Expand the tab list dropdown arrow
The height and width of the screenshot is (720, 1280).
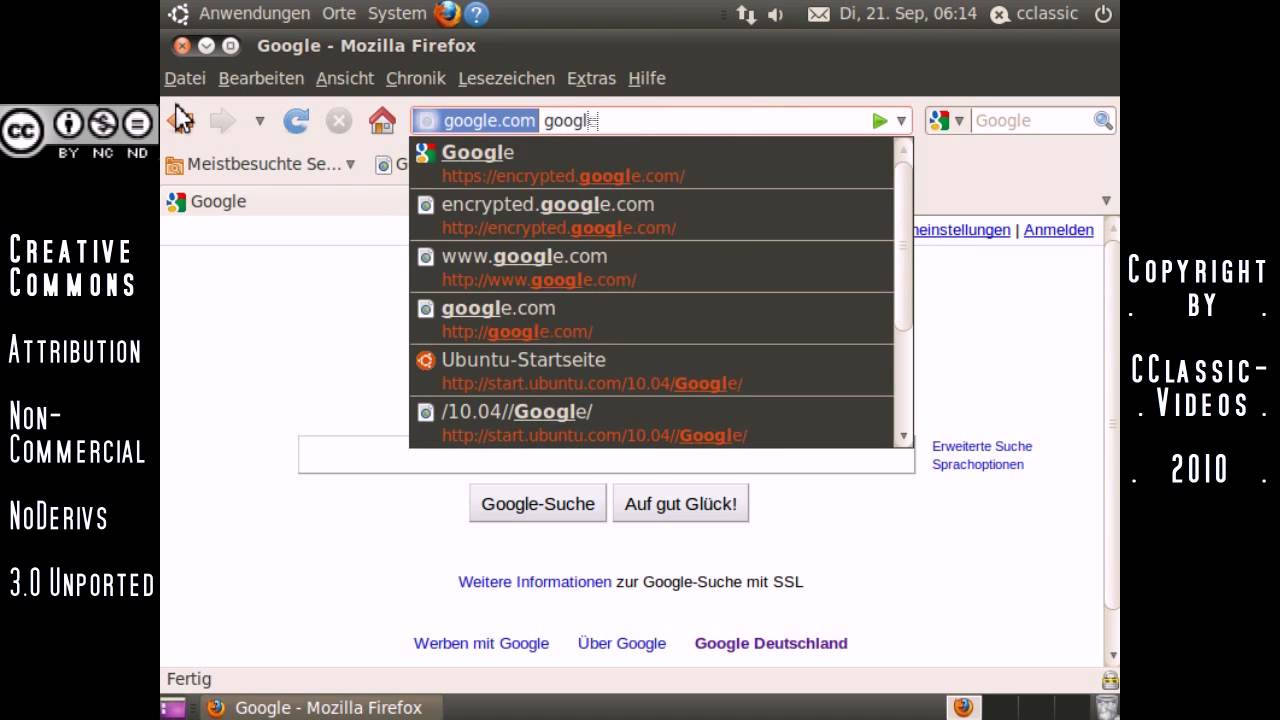pyautogui.click(x=1106, y=201)
